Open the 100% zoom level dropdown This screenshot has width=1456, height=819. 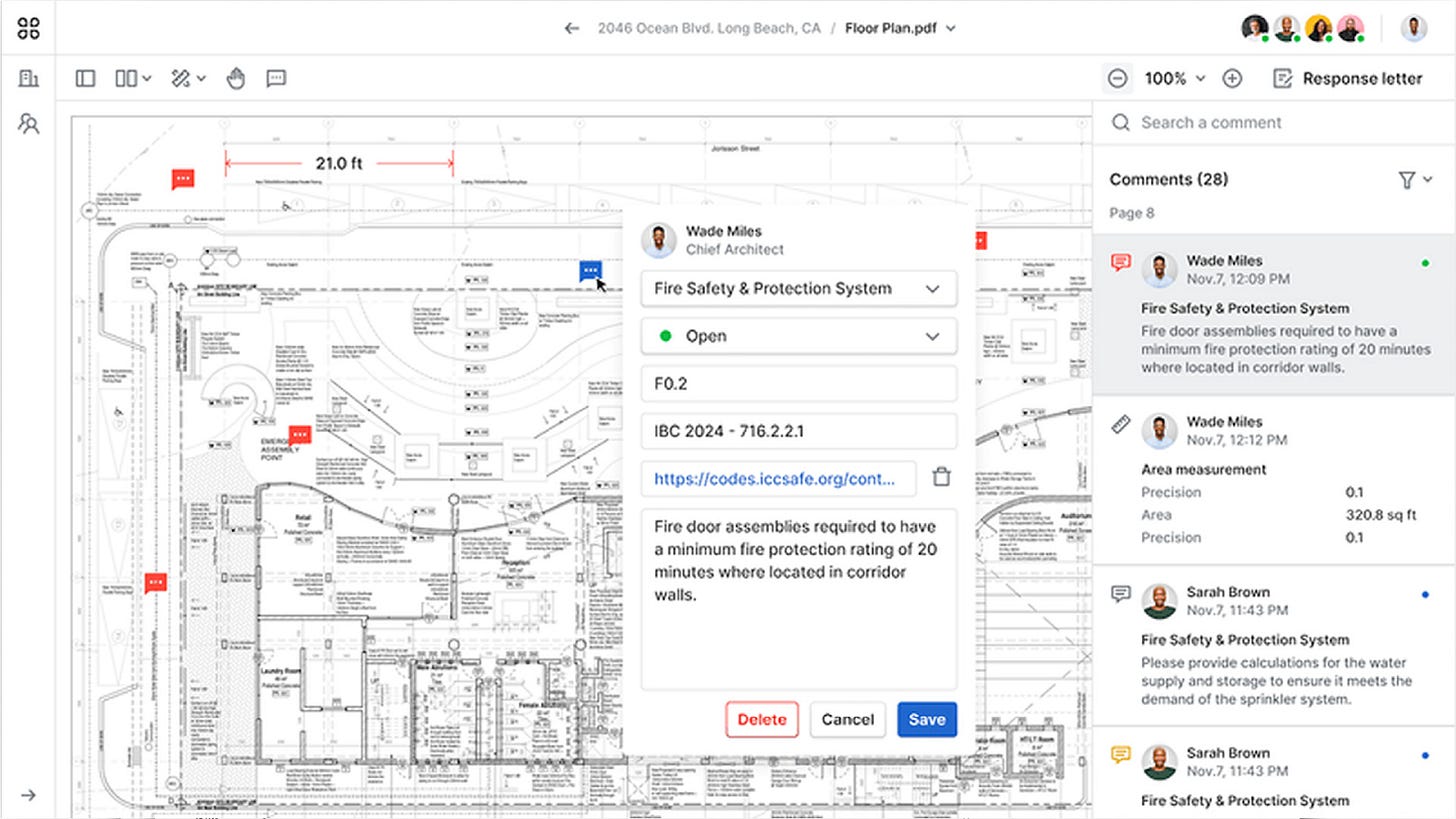point(1174,78)
